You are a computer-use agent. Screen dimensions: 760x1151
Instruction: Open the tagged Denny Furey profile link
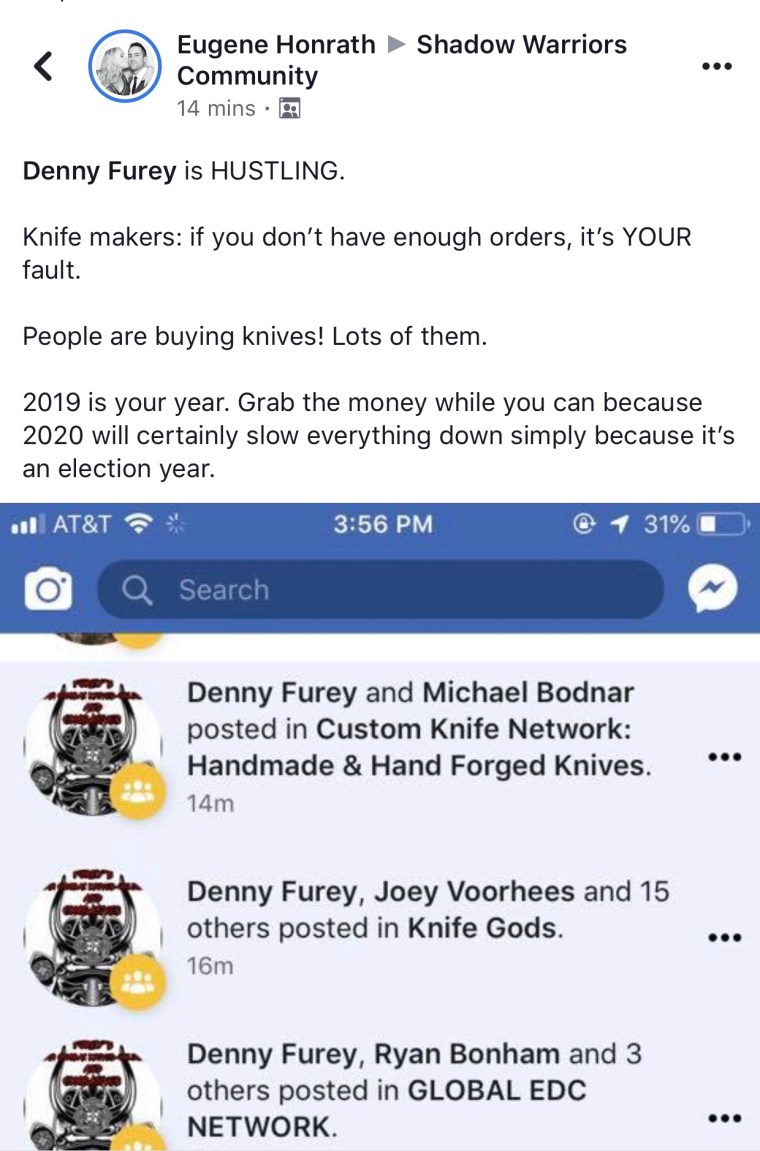pyautogui.click(x=100, y=171)
